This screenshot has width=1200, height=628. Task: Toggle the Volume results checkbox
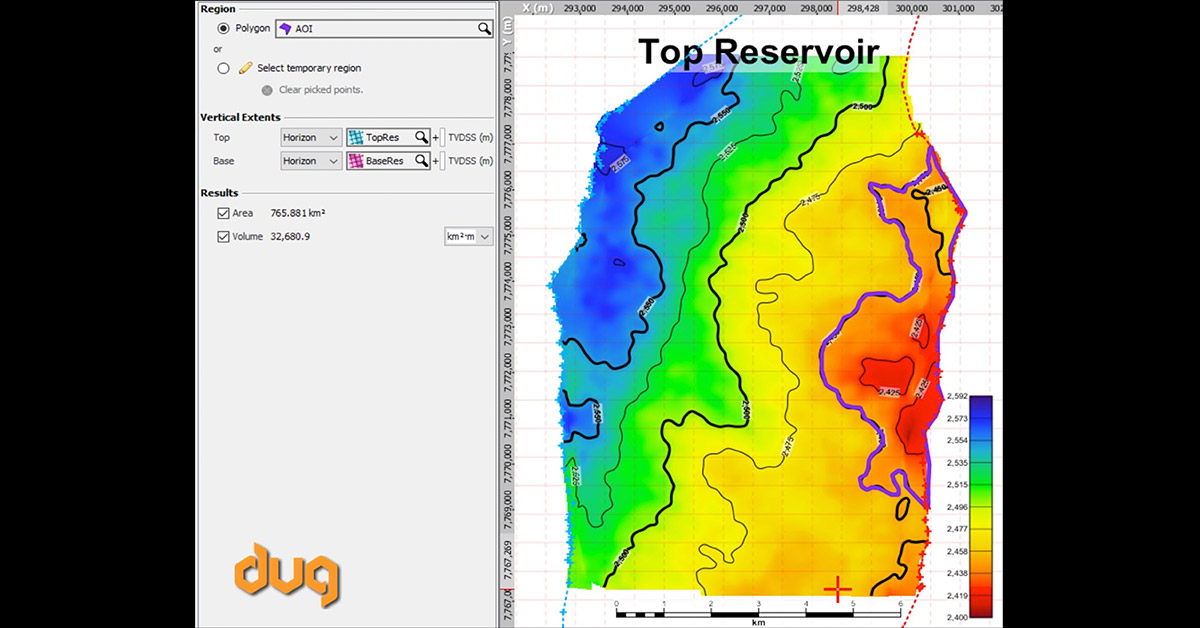click(x=223, y=237)
